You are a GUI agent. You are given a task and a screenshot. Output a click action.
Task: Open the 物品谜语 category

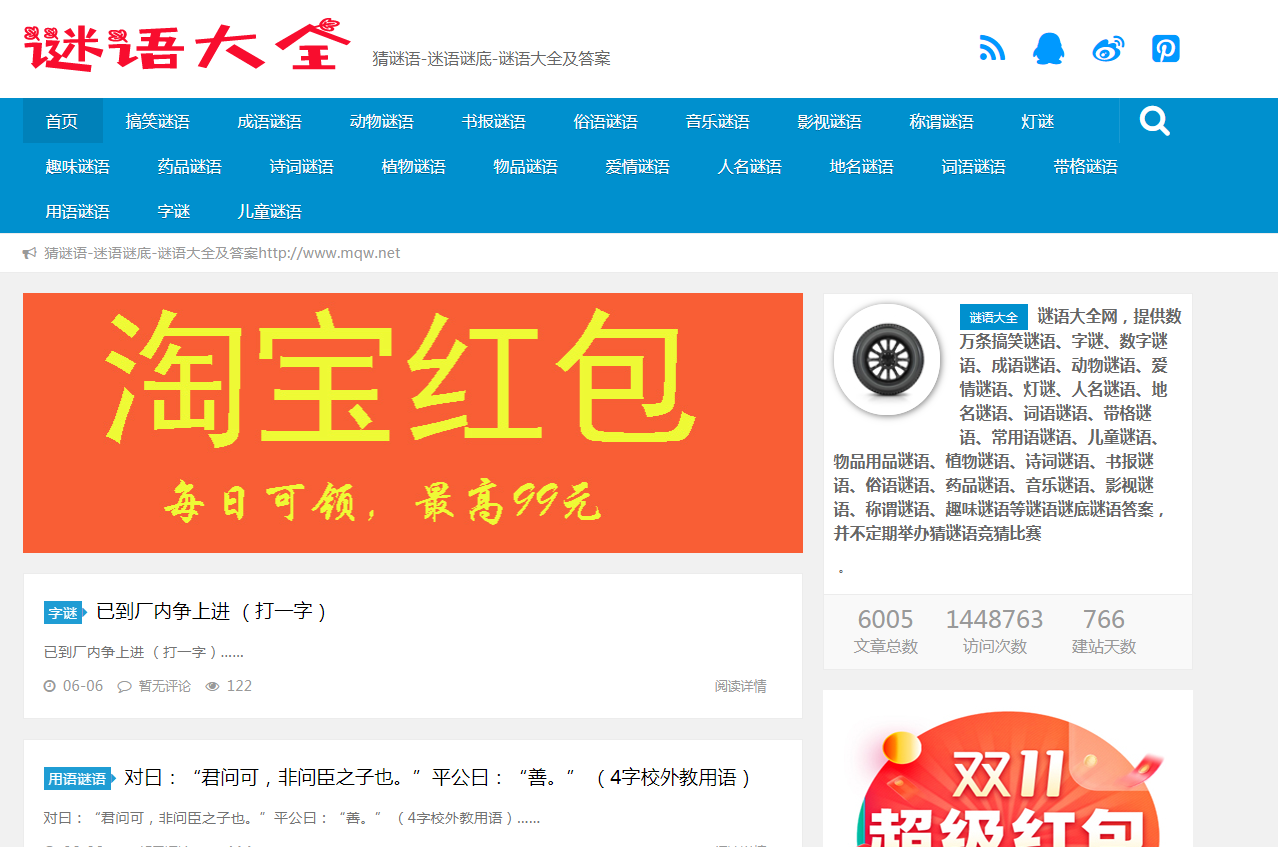[x=525, y=166]
